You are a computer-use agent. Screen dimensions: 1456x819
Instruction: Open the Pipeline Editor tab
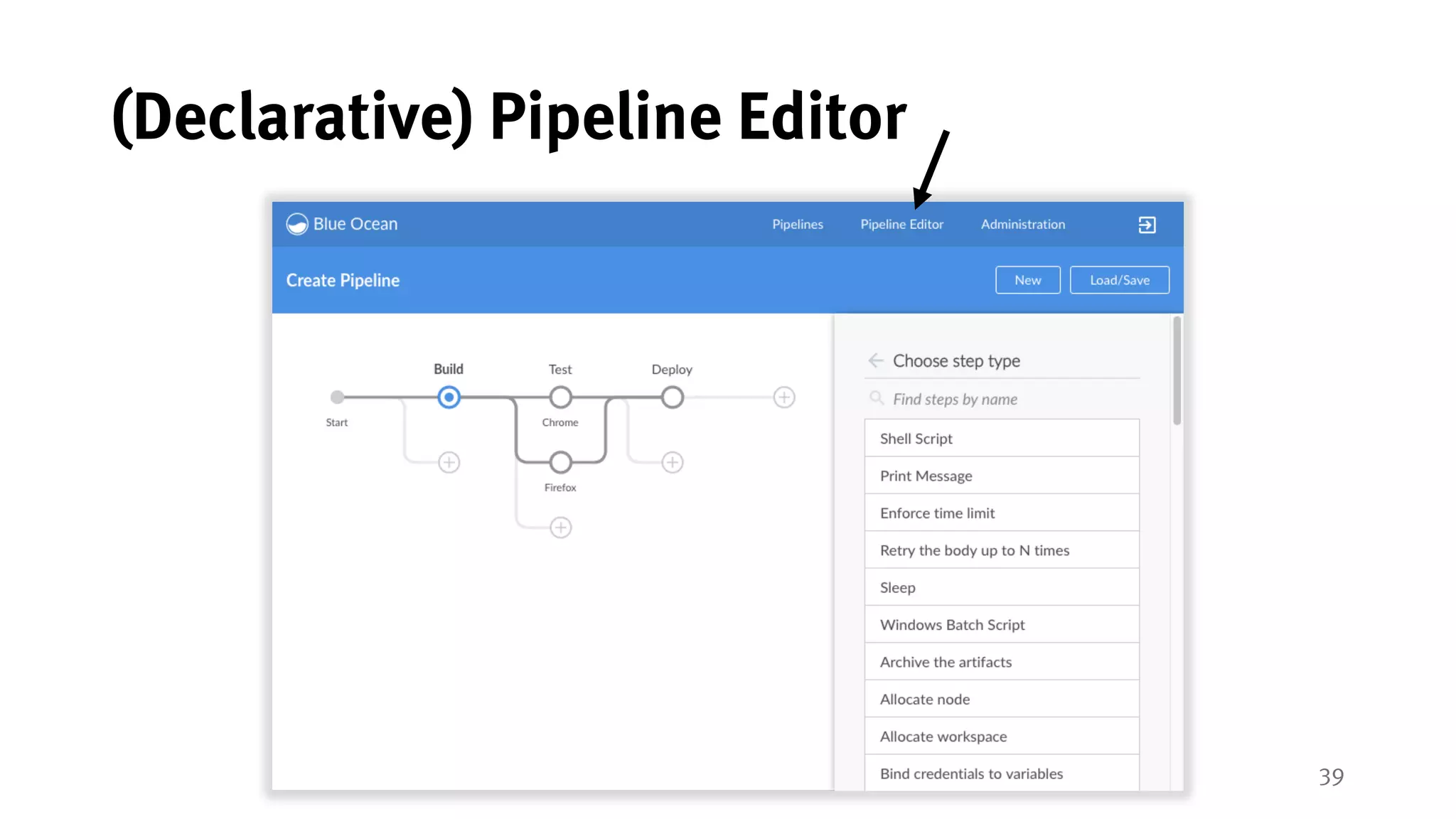901,224
